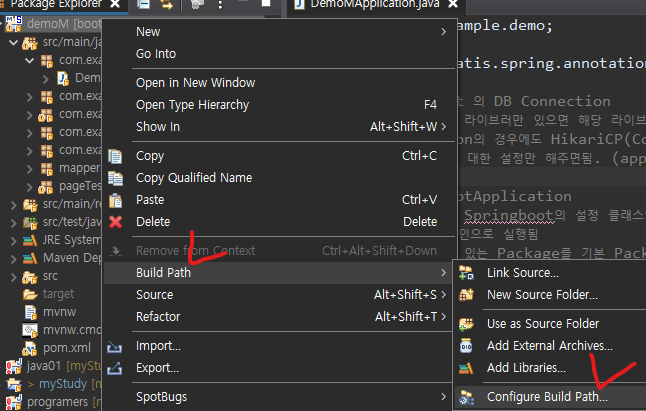The height and width of the screenshot is (411, 646).
Task: Expand the pageTes package
Action: click(29, 187)
